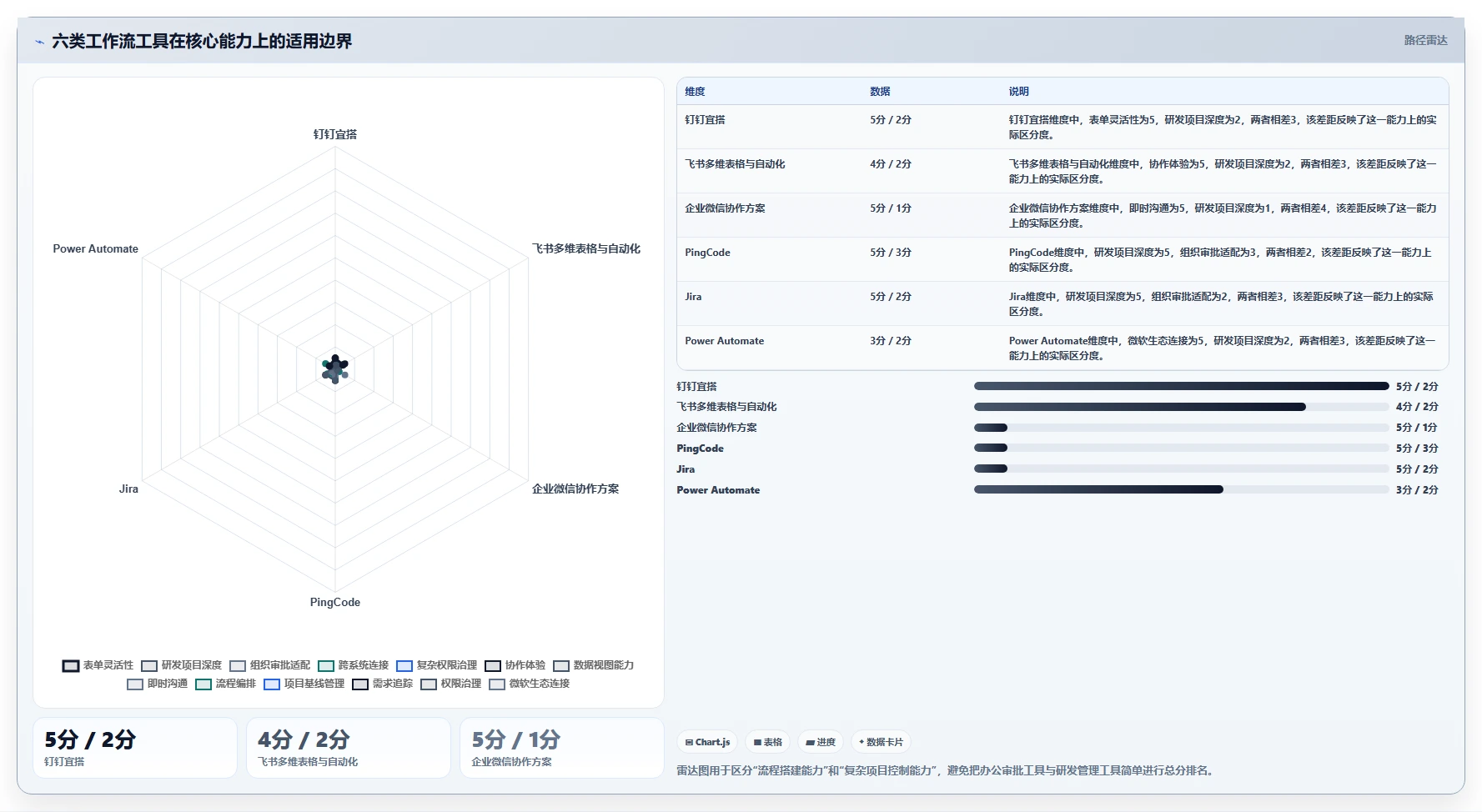Click the radar chart center data cluster
1482x812 pixels.
coord(335,368)
